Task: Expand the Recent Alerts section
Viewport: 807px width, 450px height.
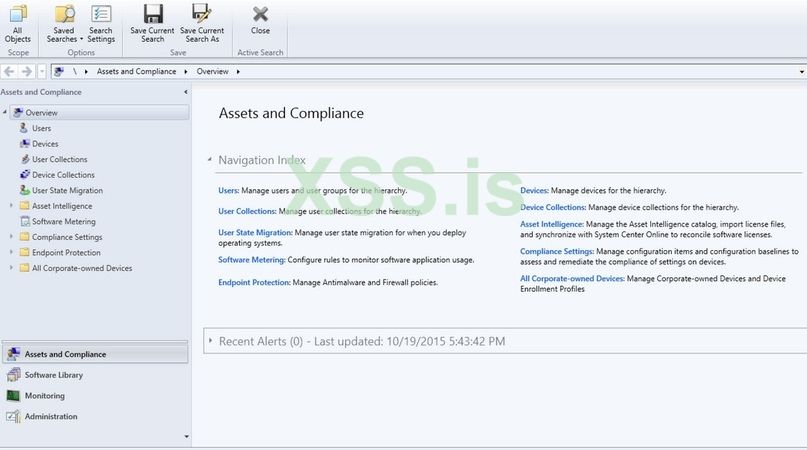Action: [x=210, y=340]
